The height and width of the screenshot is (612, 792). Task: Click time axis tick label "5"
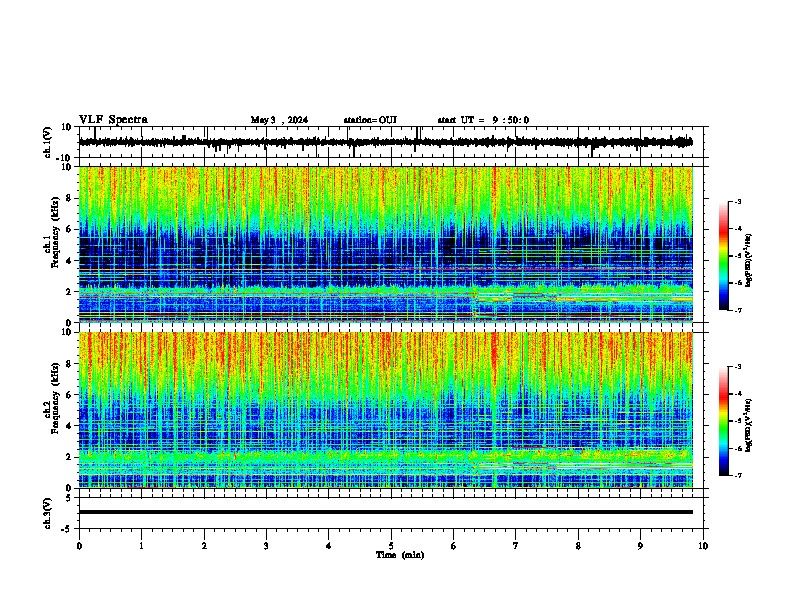391,546
